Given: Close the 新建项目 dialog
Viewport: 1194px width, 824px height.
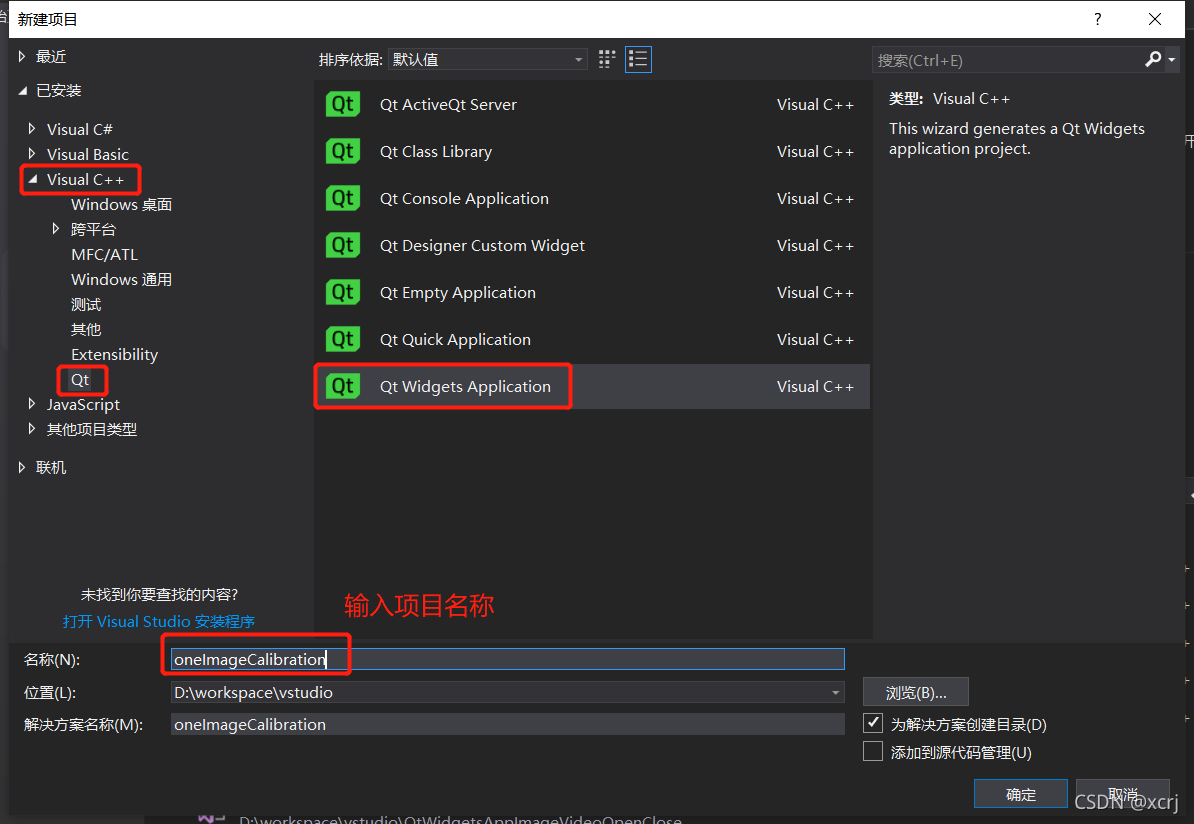Looking at the screenshot, I should tap(1154, 19).
